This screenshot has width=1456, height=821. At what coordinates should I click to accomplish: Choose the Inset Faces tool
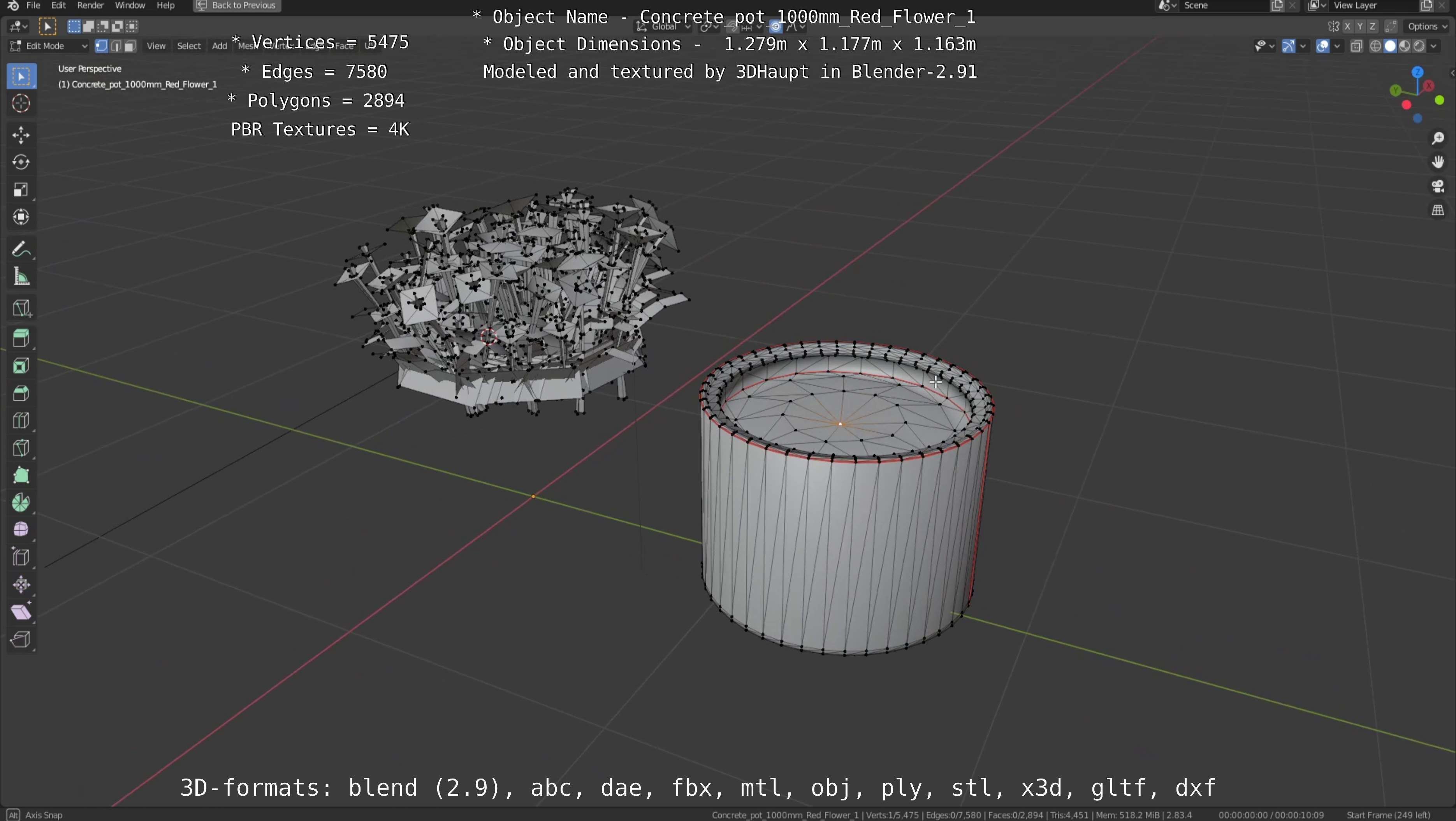21,366
